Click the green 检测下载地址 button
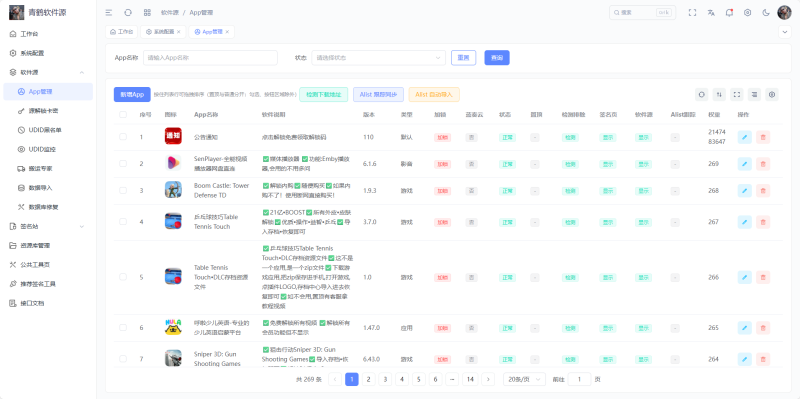The image size is (800, 399). 323,94
